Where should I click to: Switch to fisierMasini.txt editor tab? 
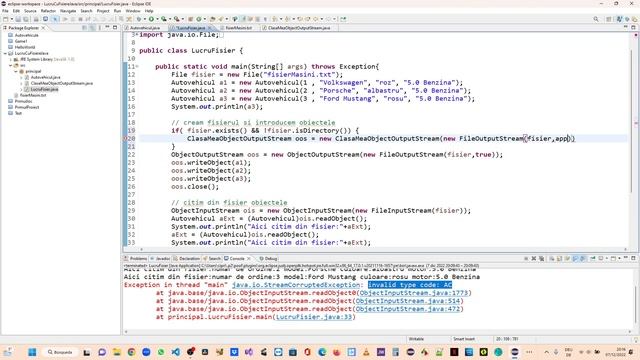coord(238,28)
